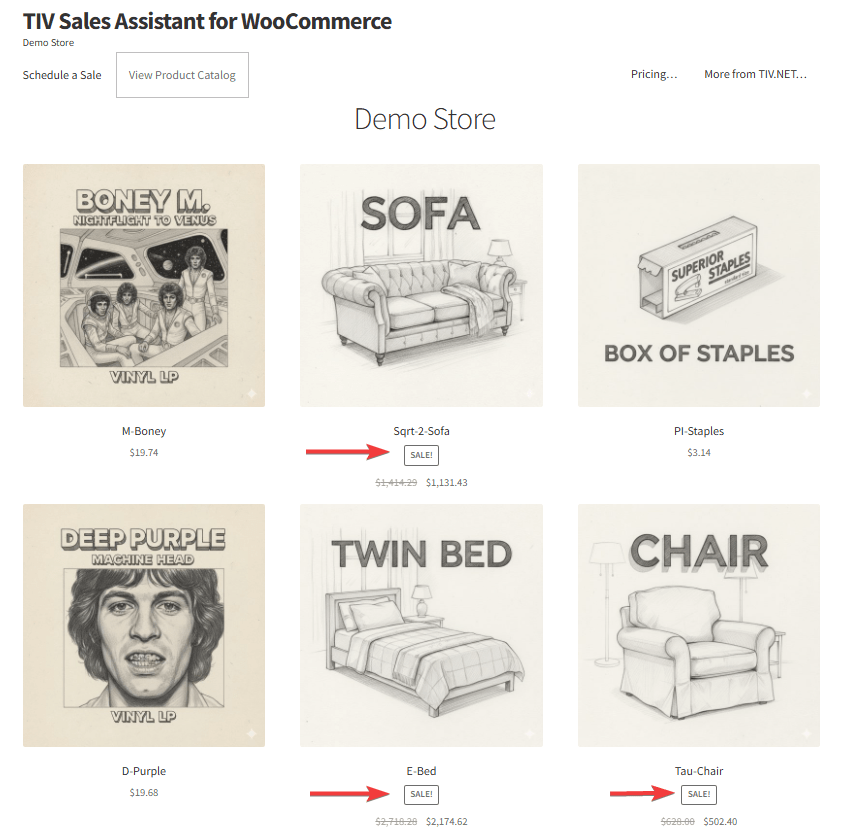Click the E-Bed twin bed image
Screen dimensions: 852x839
point(421,624)
